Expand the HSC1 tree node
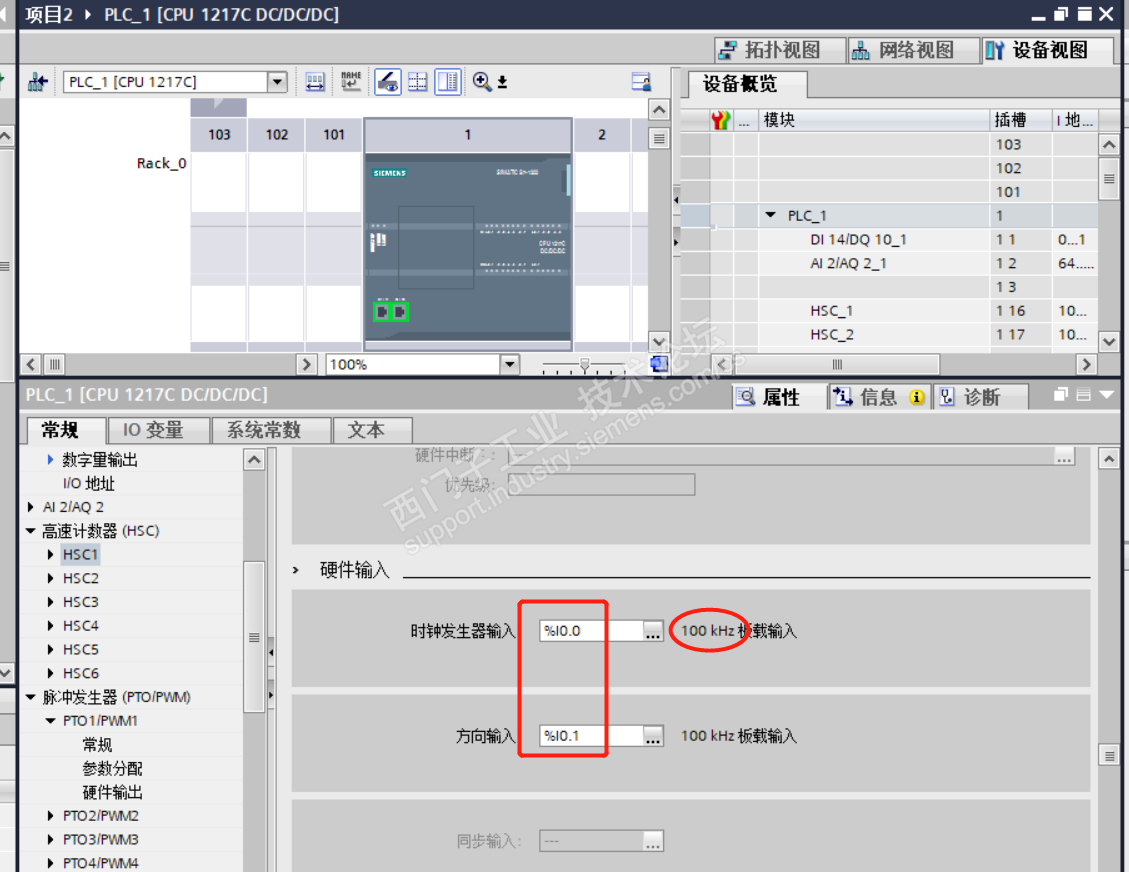 click(x=50, y=554)
